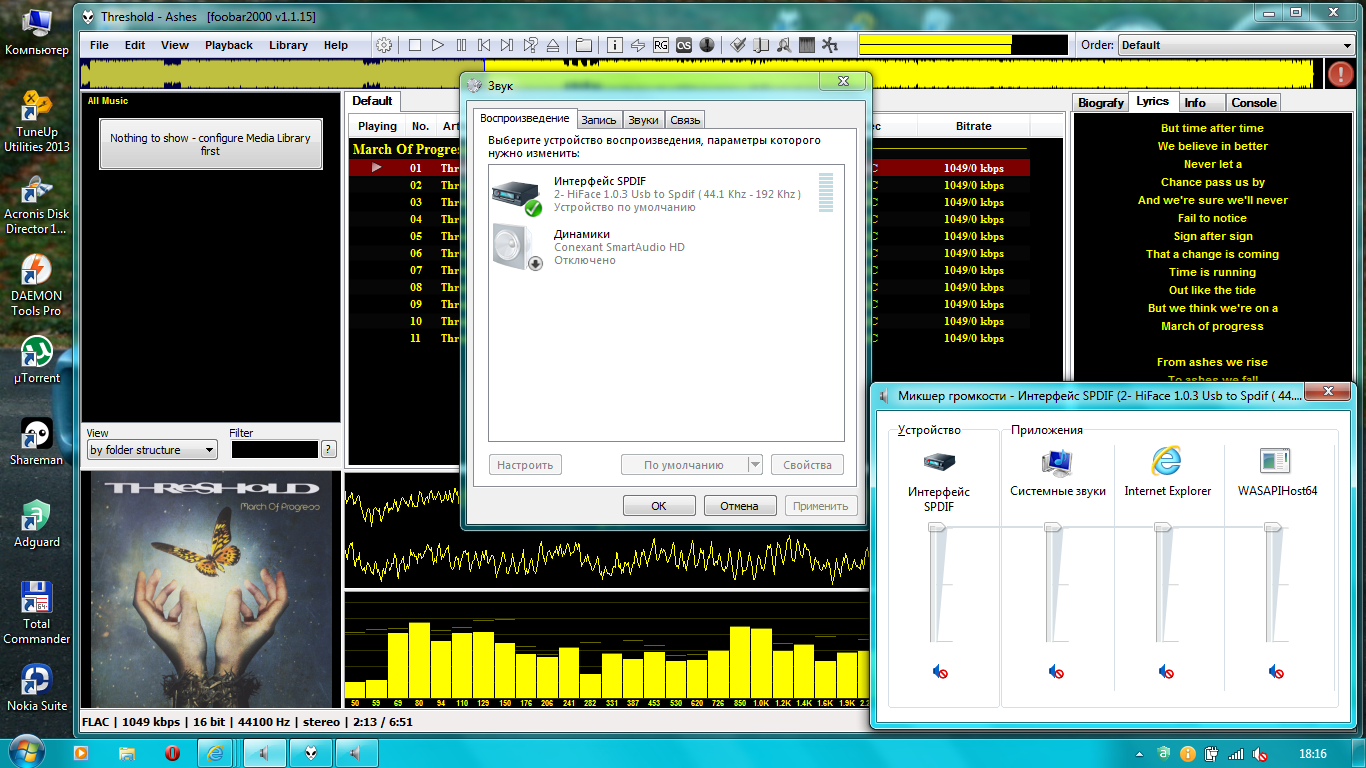Viewport: 1366px width, 768px height.
Task: Click the eject icon in toolbar
Action: pyautogui.click(x=553, y=45)
